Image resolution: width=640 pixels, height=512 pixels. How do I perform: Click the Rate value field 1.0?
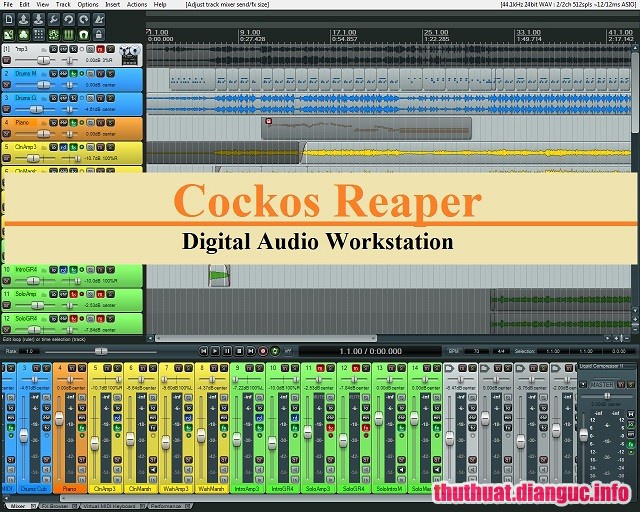(x=29, y=351)
